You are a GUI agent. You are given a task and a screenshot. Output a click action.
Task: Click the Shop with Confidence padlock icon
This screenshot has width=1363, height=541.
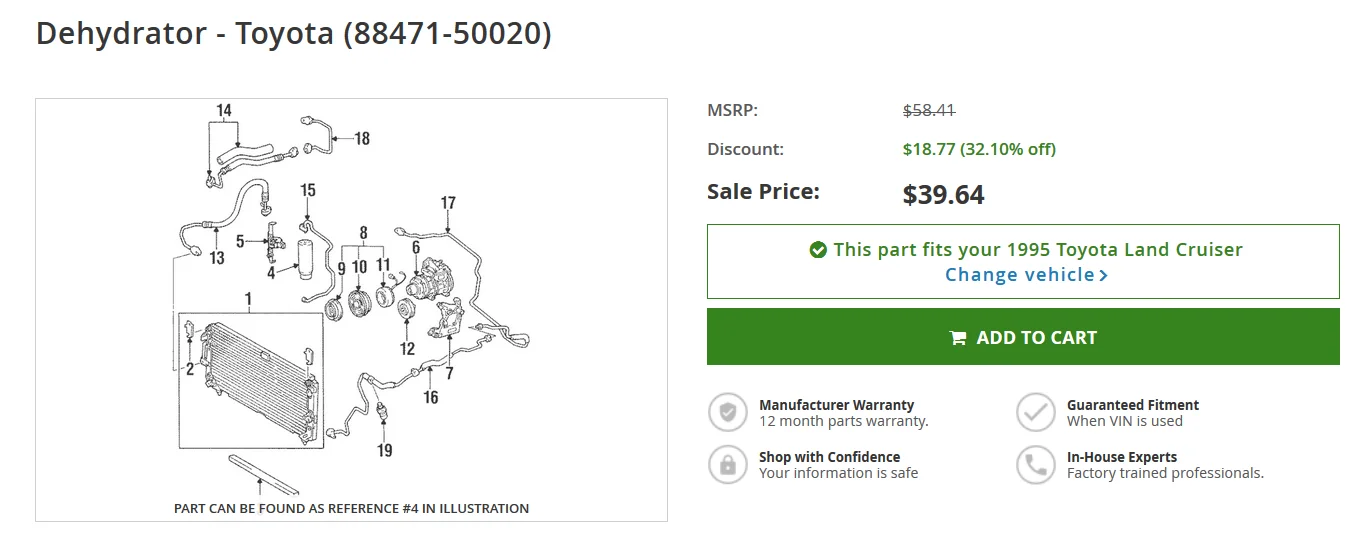728,464
